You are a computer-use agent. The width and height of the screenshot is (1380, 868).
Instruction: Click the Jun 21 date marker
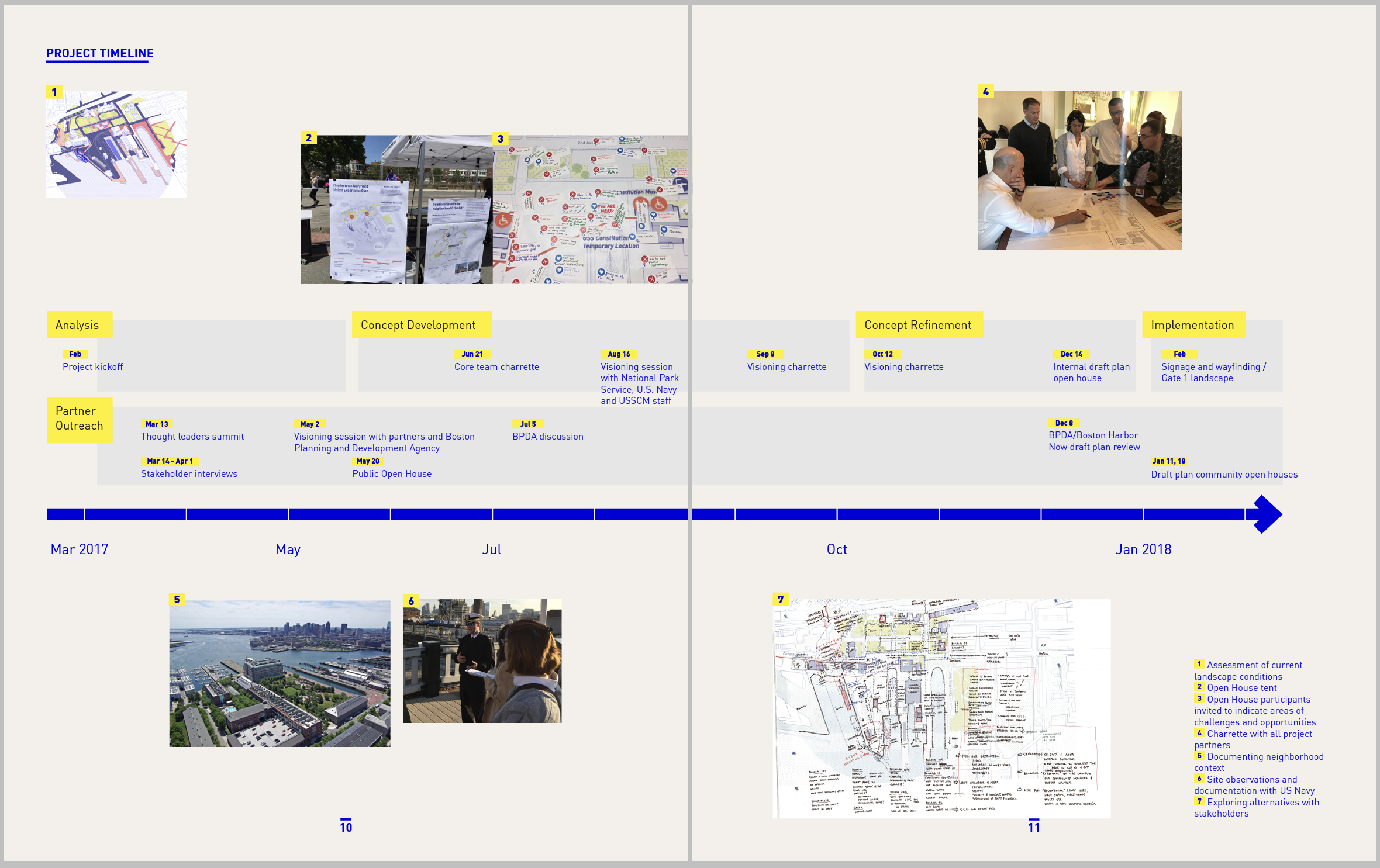tap(472, 354)
